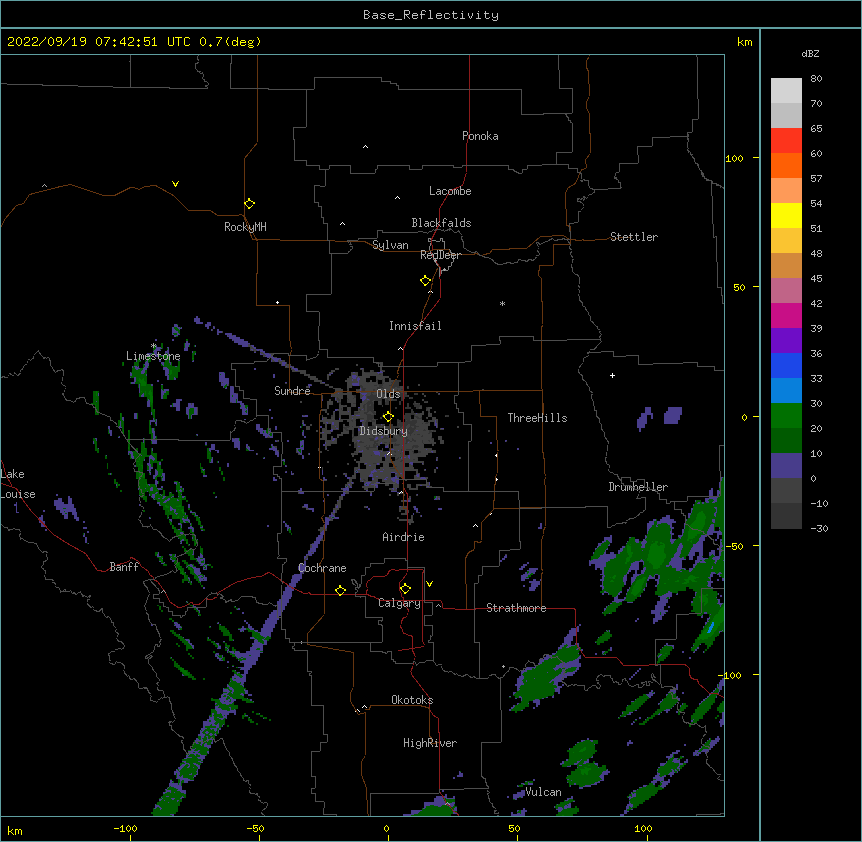
Task: Select the green 30 dBZ legend swatch
Action: 786,416
